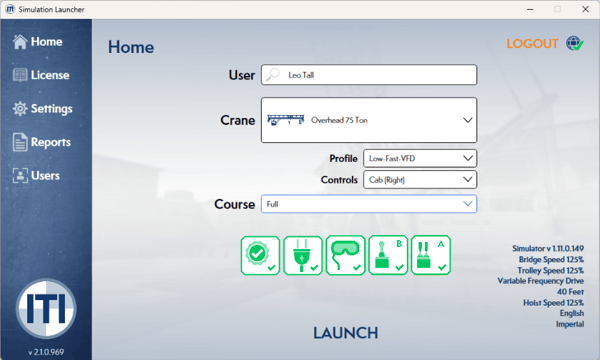Click the person icon beside Users

[x=20, y=176]
